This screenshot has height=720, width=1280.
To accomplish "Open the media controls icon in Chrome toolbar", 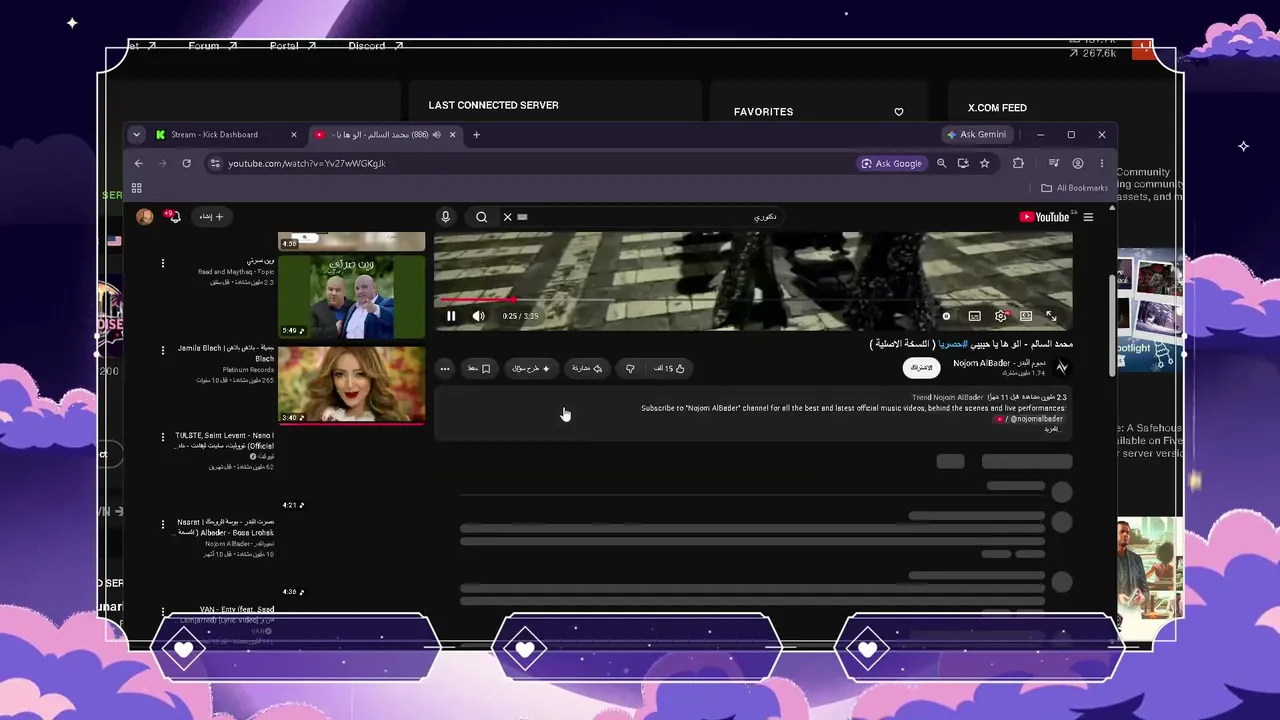I will [x=1054, y=163].
